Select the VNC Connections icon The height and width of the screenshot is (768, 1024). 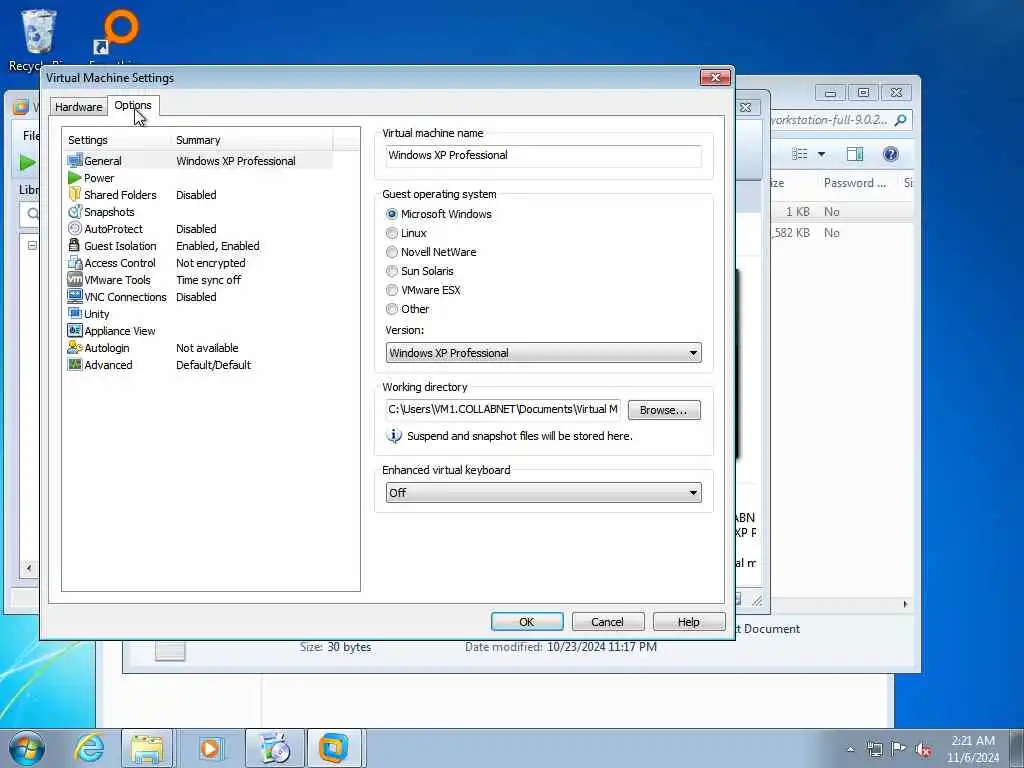pos(75,296)
